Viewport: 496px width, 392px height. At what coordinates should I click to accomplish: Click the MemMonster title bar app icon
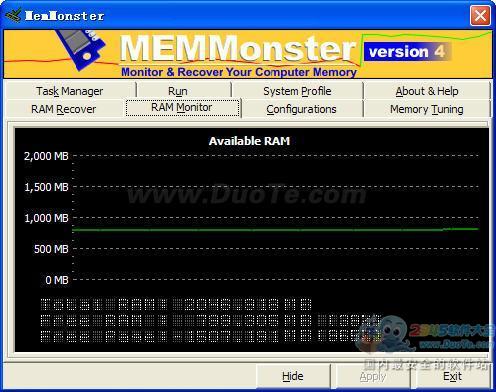[13, 15]
